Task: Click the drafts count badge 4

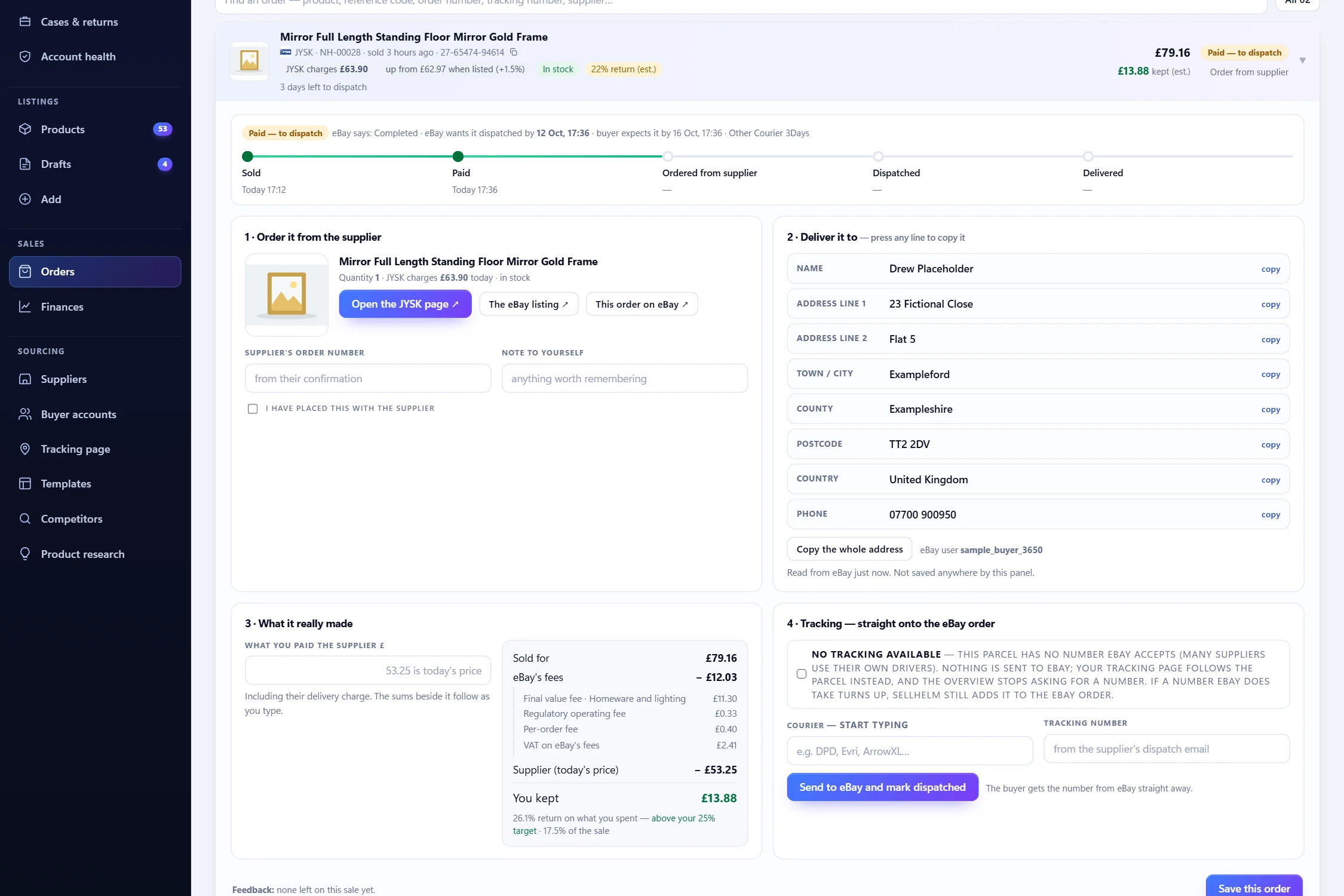Action: coord(165,164)
